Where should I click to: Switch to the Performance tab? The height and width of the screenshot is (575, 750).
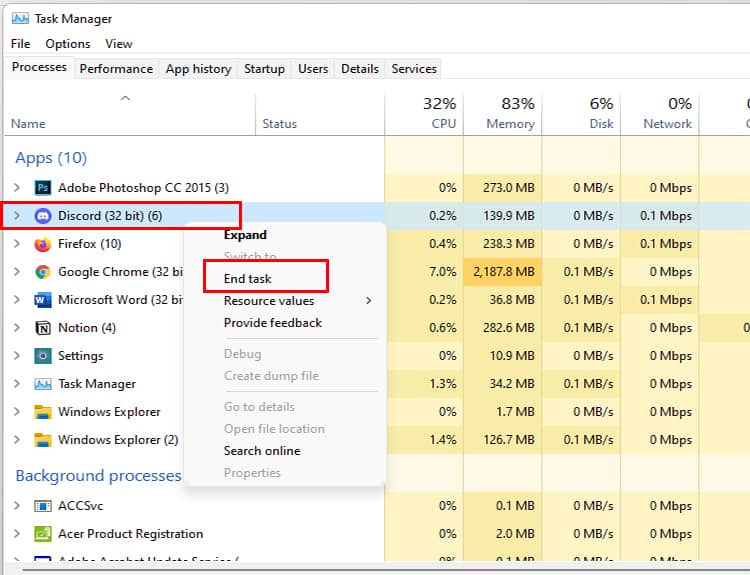click(116, 69)
